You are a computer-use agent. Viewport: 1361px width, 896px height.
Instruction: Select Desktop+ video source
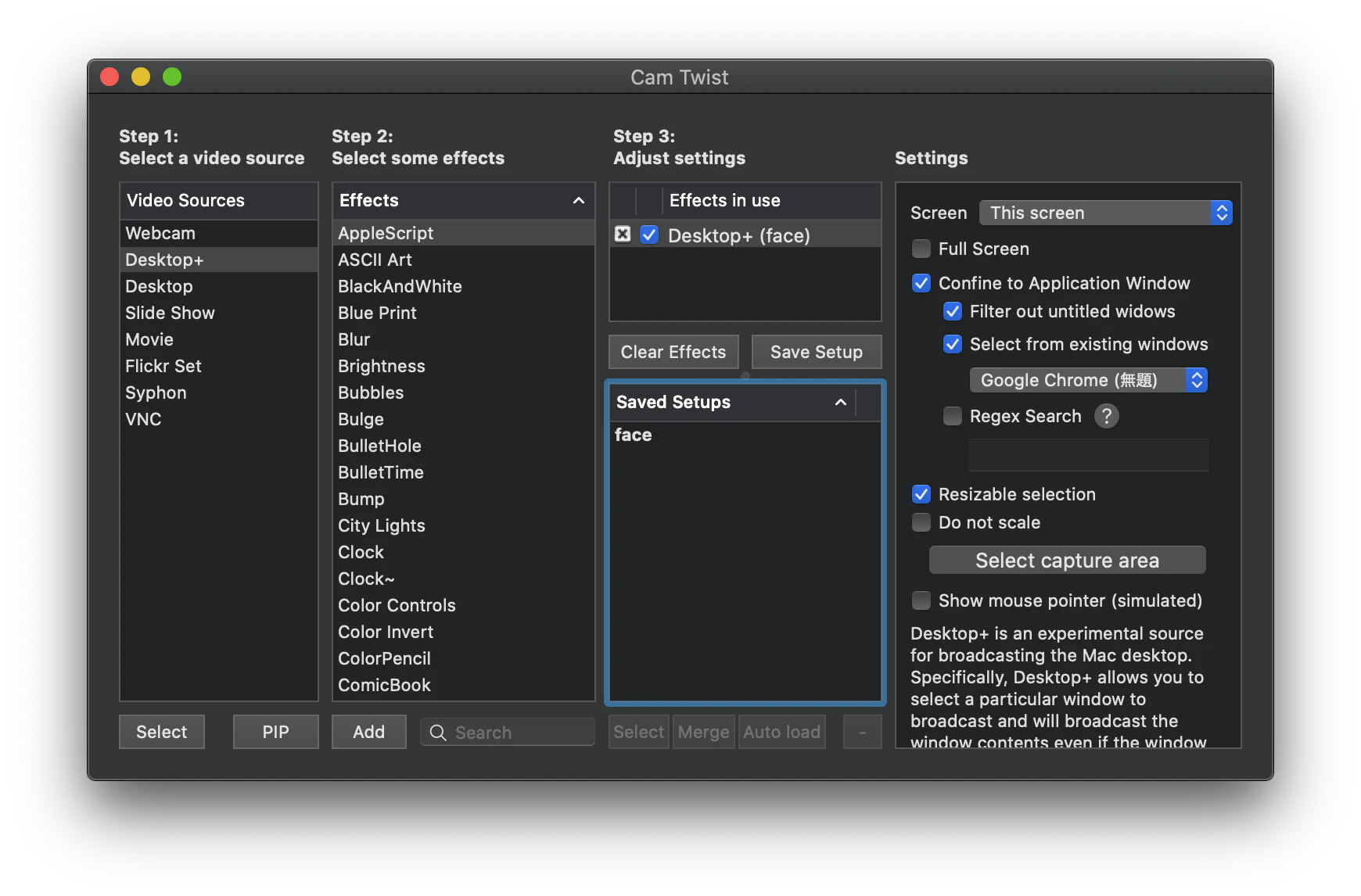[219, 260]
